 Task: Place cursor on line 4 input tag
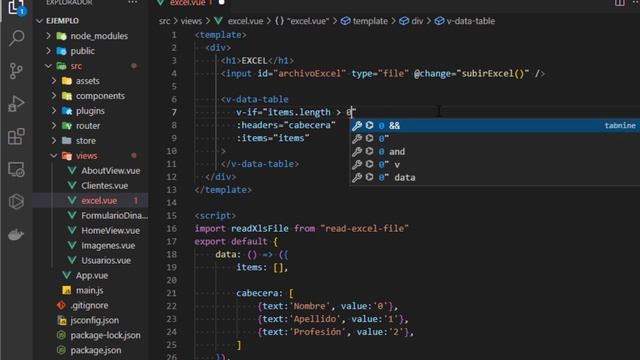click(382, 73)
